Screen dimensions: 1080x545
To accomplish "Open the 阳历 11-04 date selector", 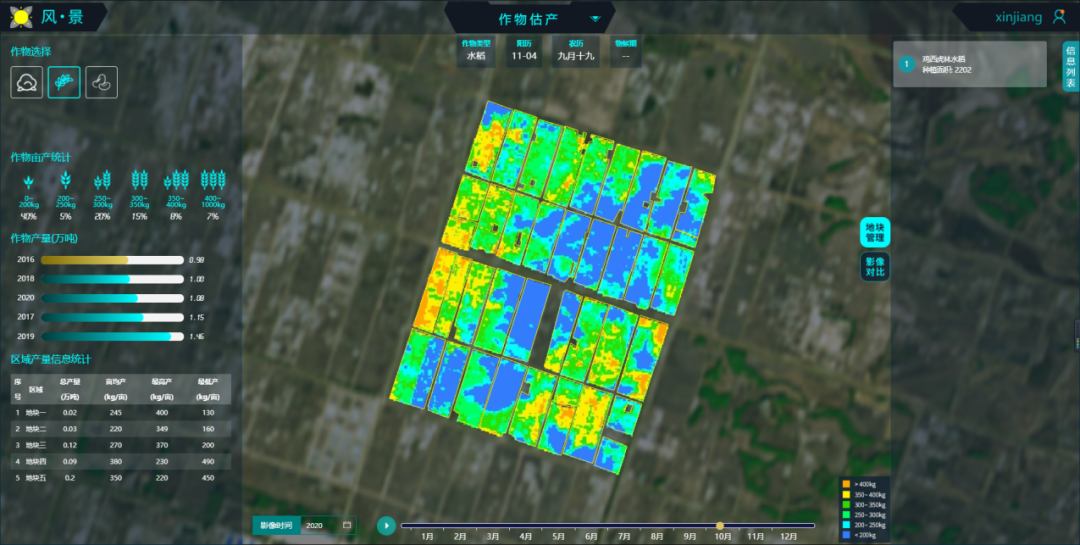I will pyautogui.click(x=524, y=51).
